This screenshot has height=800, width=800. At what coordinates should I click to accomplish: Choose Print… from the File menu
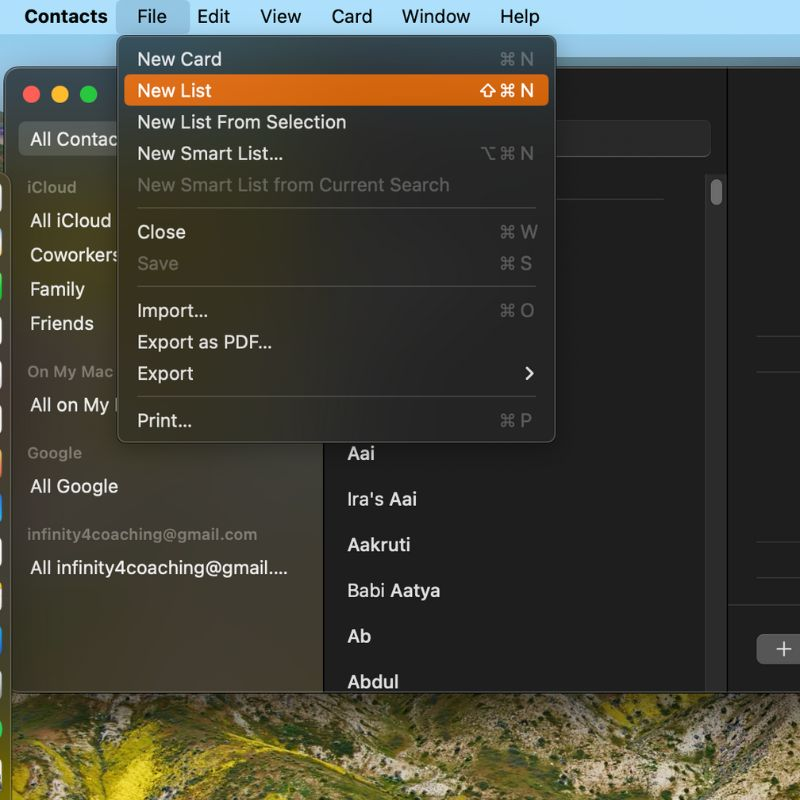[x=336, y=420]
